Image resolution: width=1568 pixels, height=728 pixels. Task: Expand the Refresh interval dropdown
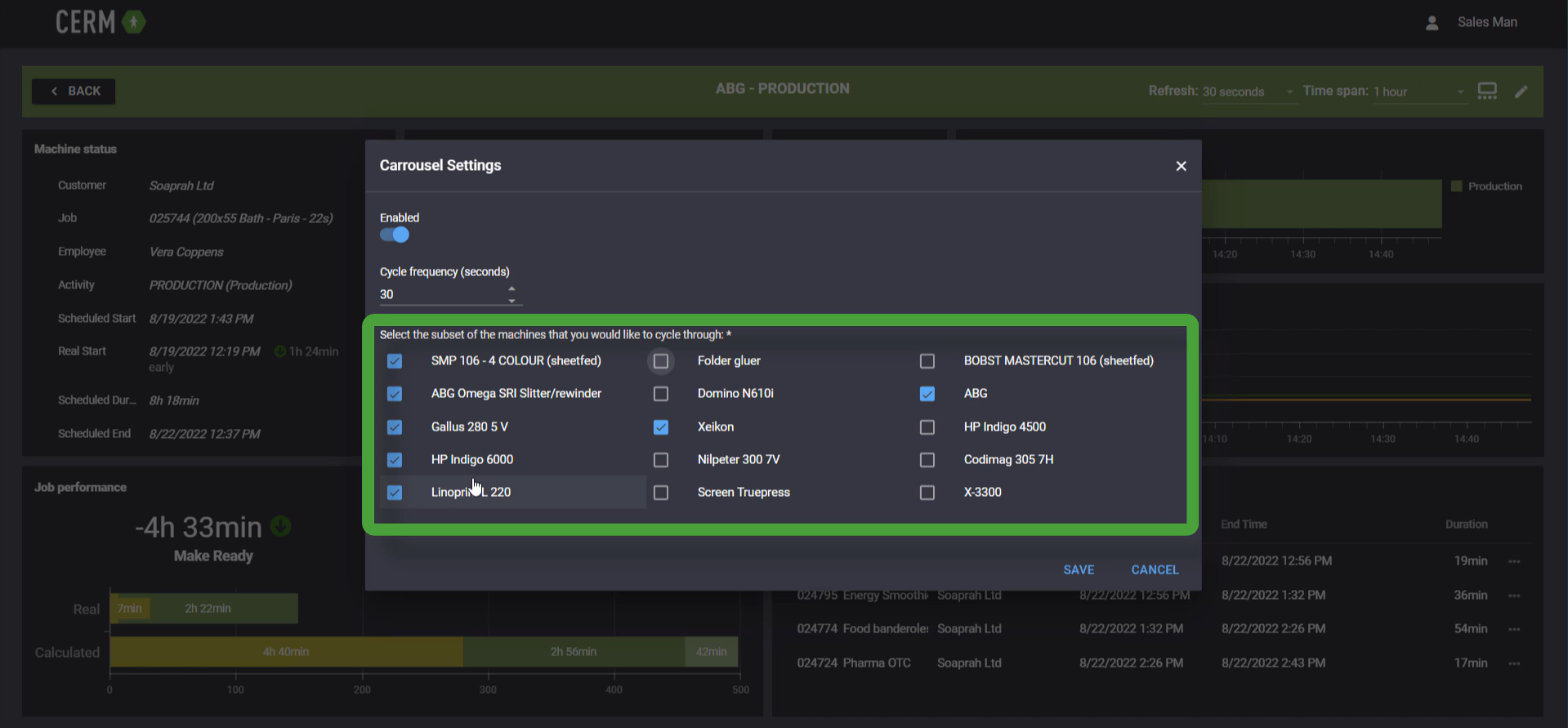[1248, 92]
